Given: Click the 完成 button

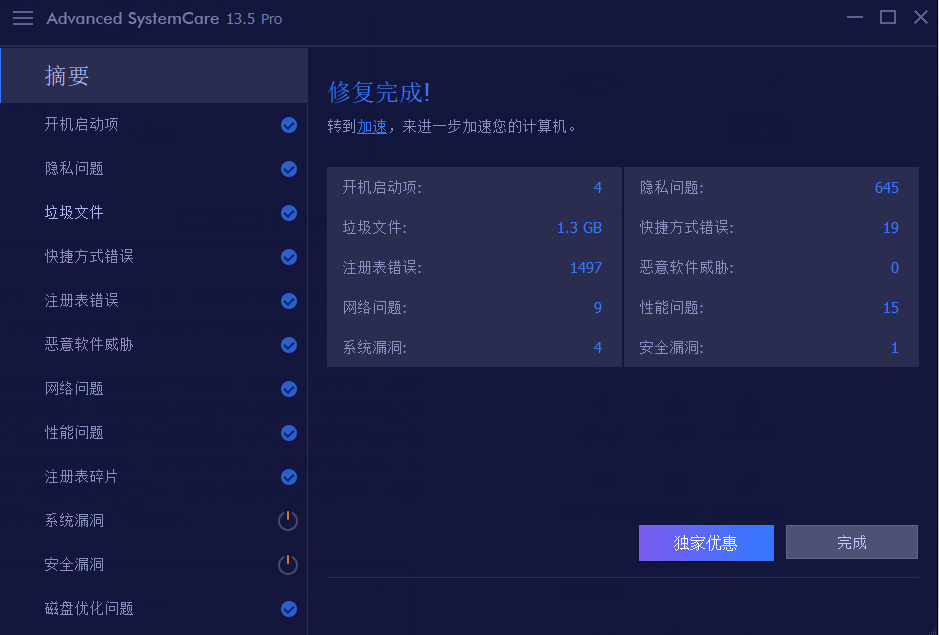Looking at the screenshot, I should tap(852, 542).
